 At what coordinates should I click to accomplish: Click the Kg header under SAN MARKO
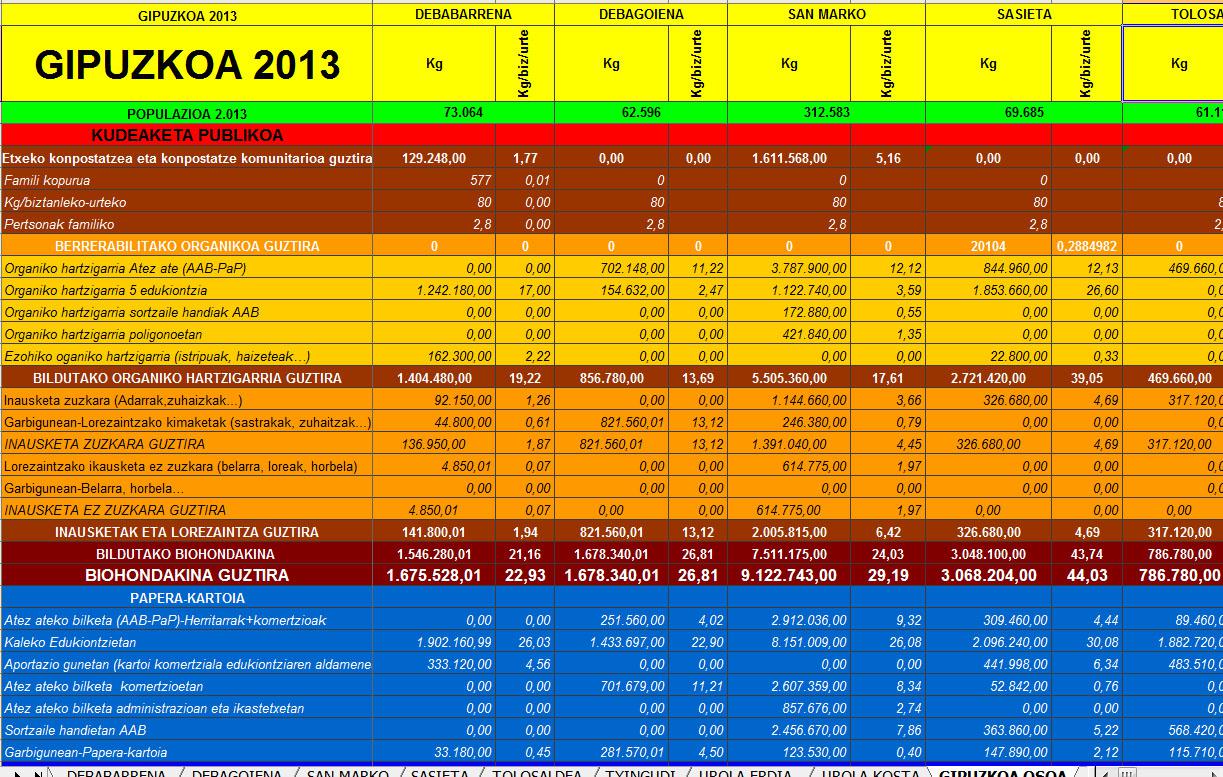[x=789, y=64]
